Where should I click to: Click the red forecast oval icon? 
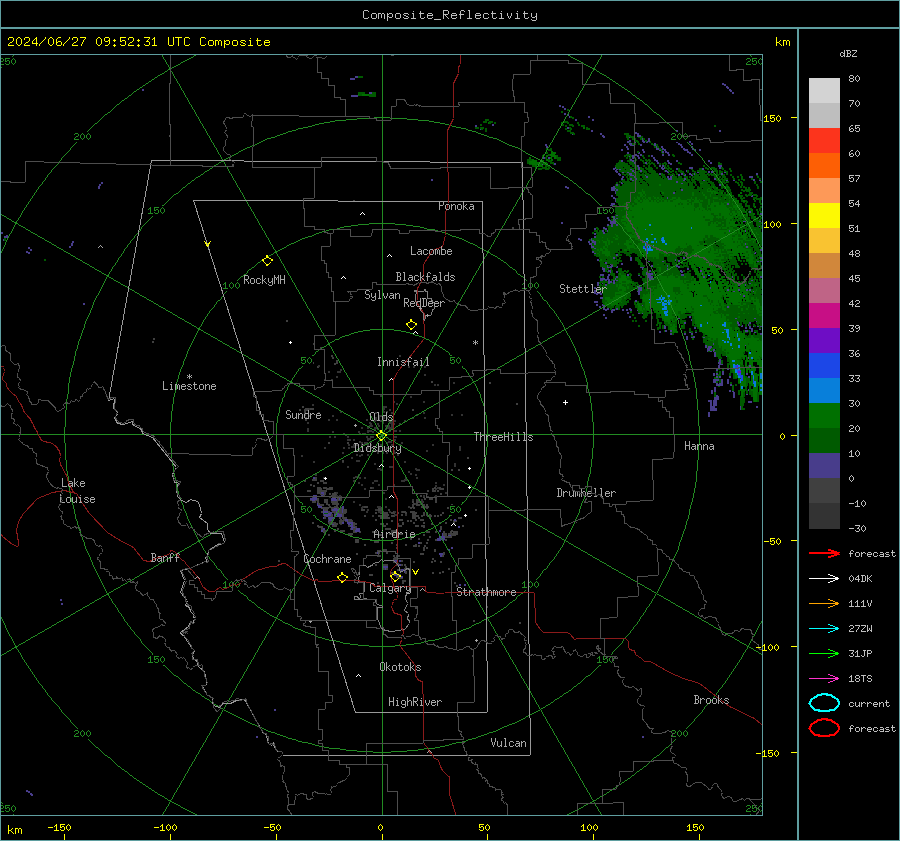point(824,728)
